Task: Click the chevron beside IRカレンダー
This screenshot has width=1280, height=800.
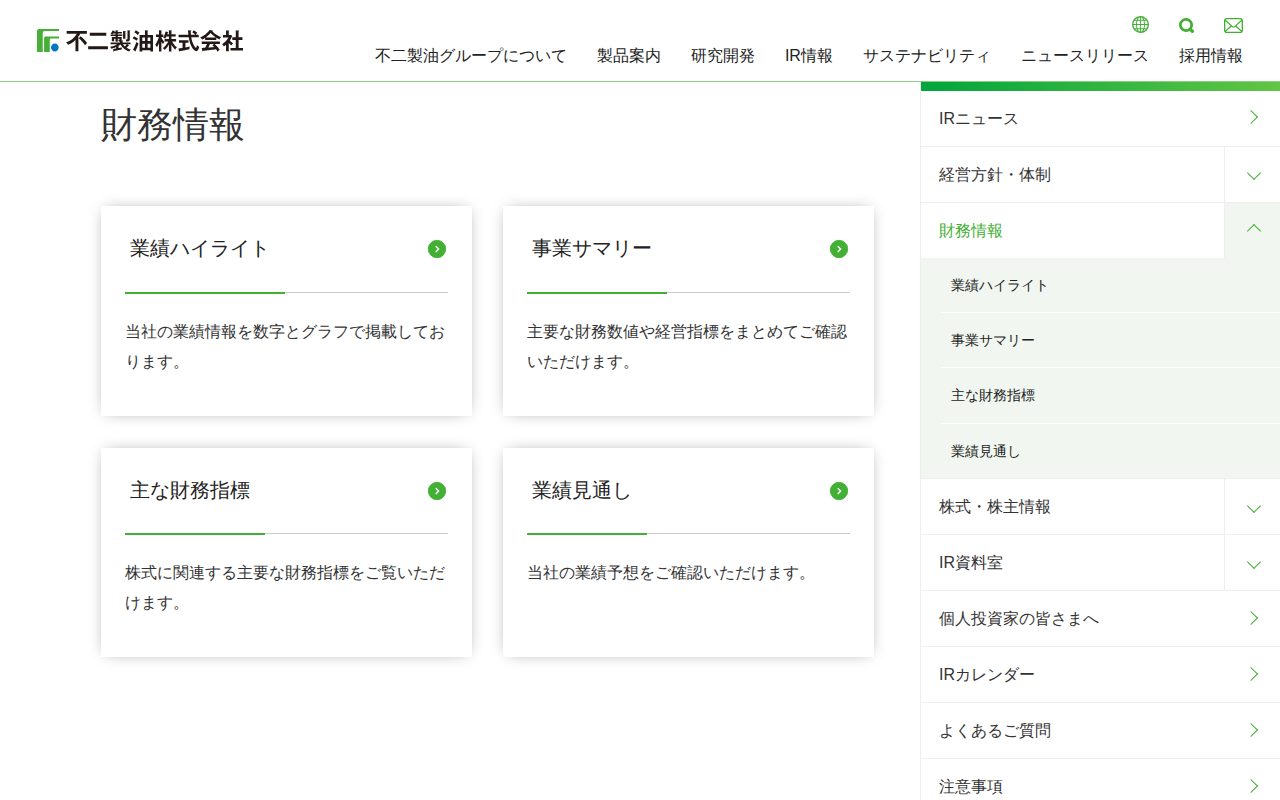Action: 1254,674
